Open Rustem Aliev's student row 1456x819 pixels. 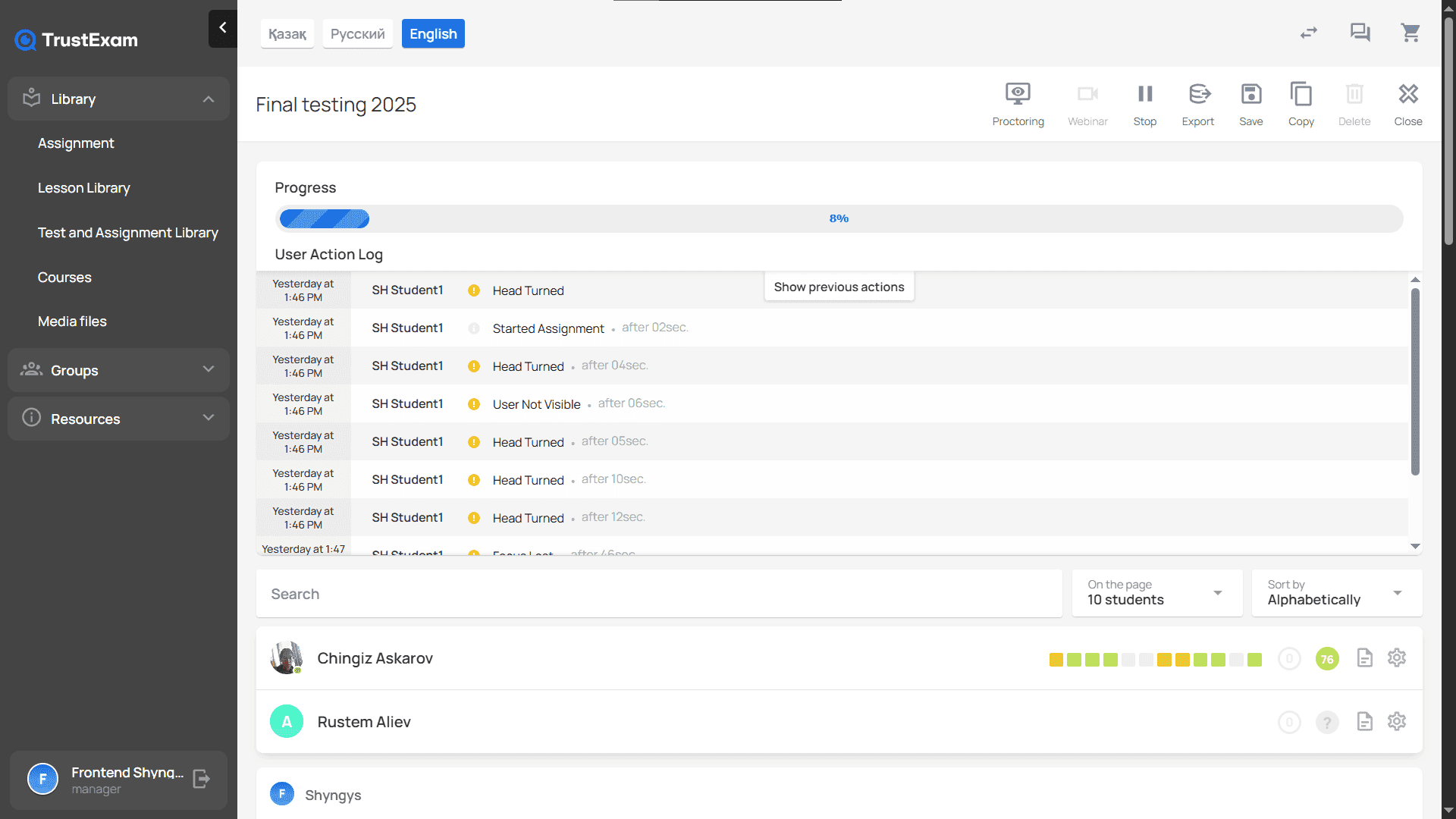(839, 722)
